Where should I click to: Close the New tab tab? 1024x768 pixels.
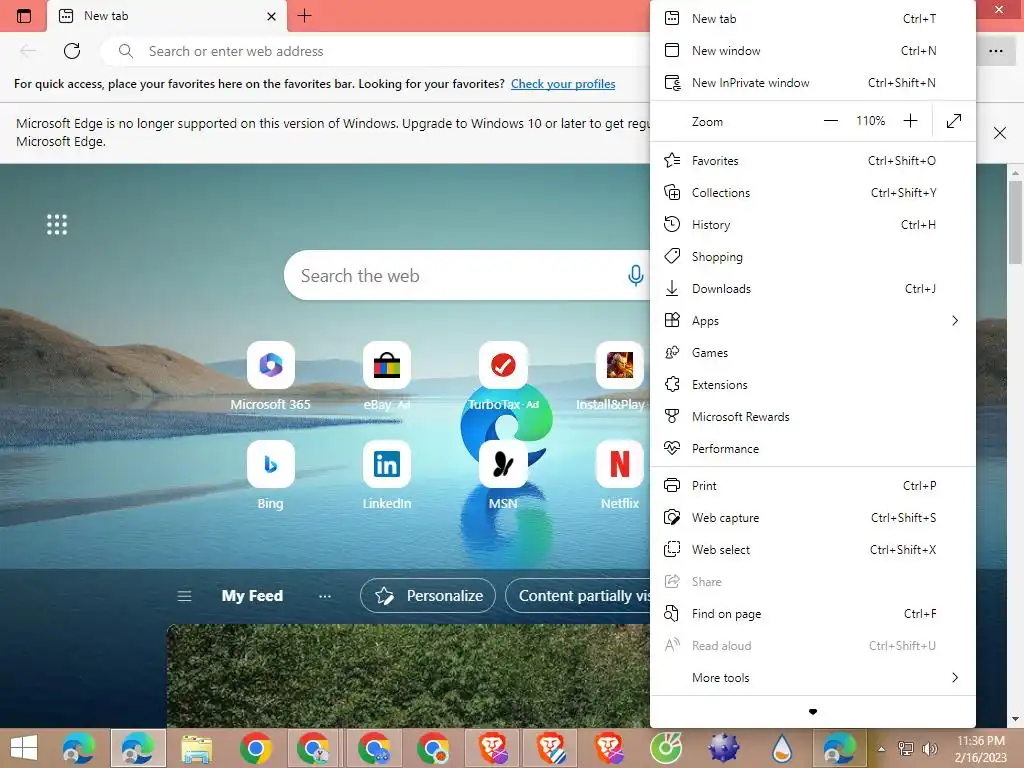(271, 16)
